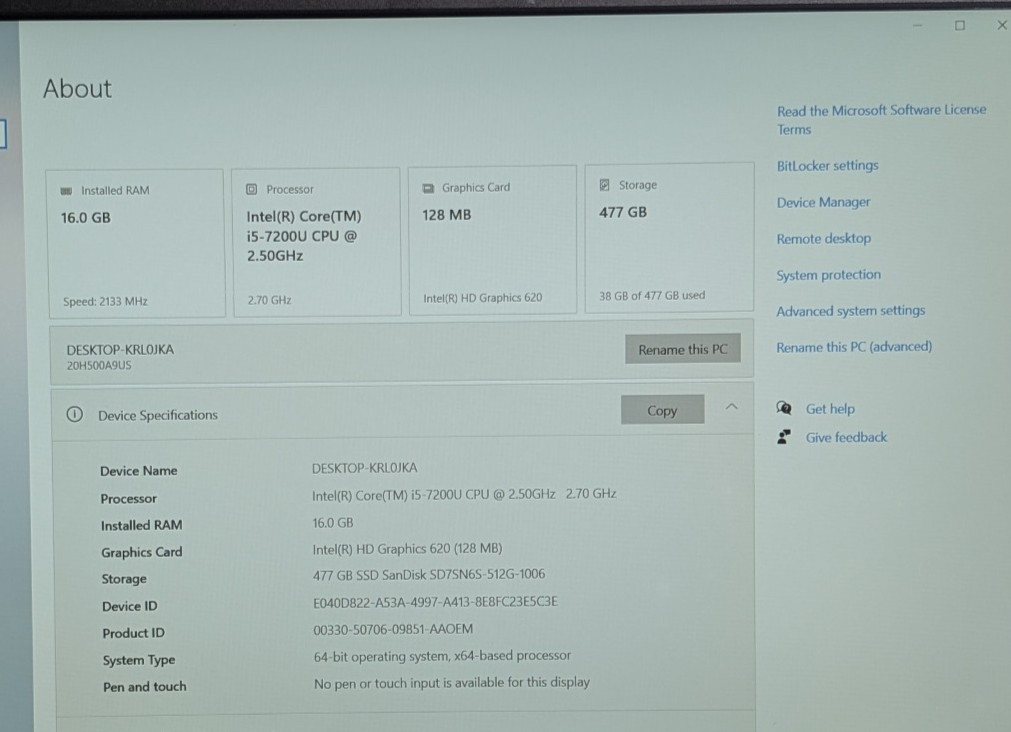This screenshot has height=732, width=1011.
Task: Select the 16.0 GB value in RAM card
Action: [x=86, y=218]
